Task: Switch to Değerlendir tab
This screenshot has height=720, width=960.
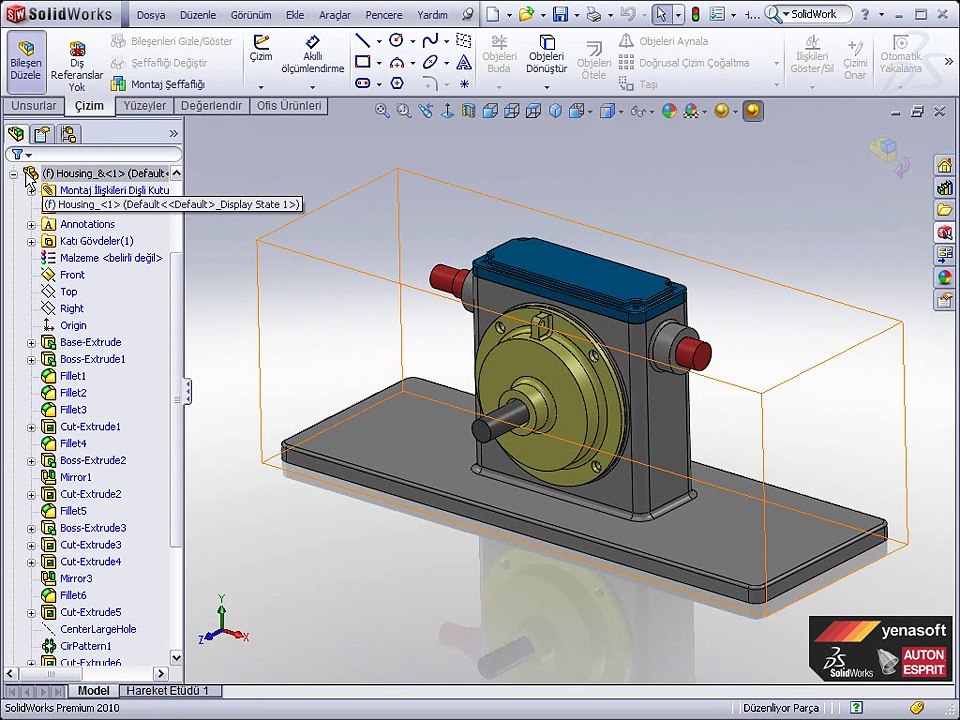Action: (211, 106)
